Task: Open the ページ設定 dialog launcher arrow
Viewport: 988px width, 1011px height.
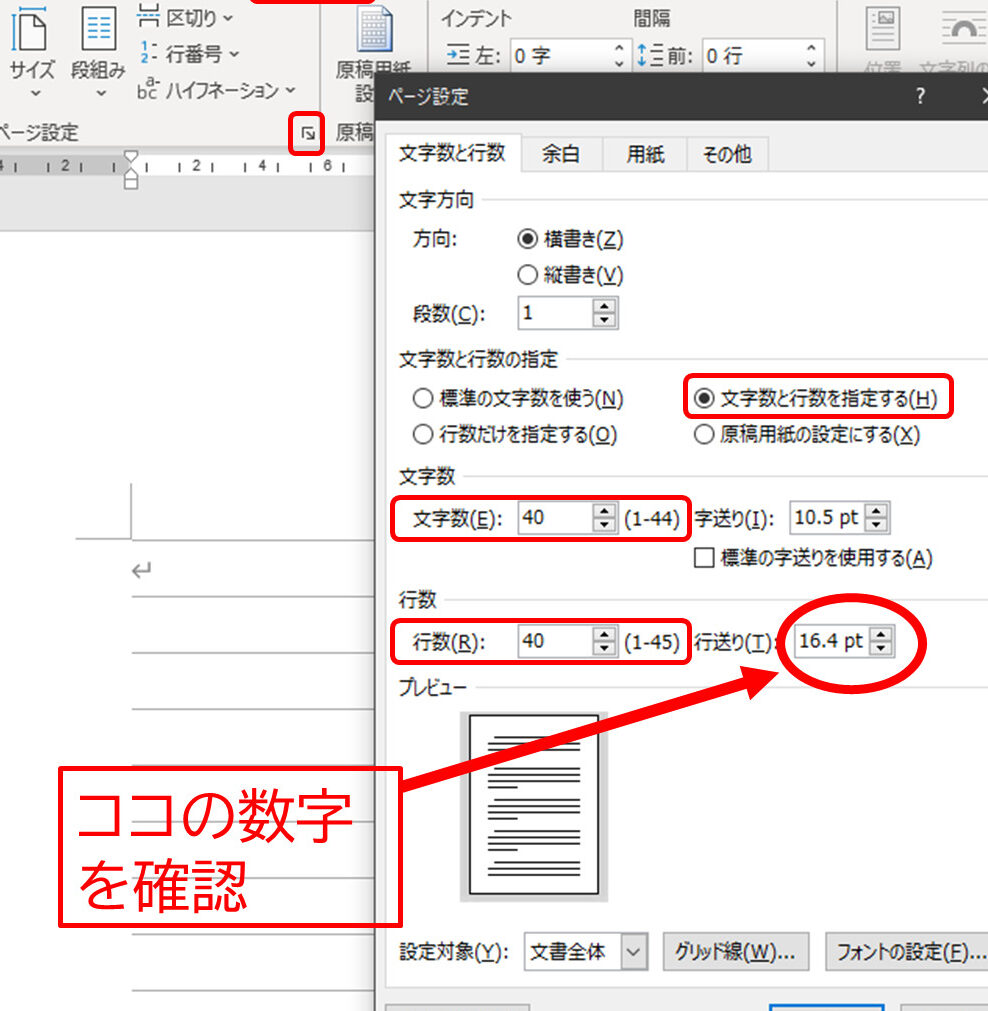Action: click(x=306, y=133)
